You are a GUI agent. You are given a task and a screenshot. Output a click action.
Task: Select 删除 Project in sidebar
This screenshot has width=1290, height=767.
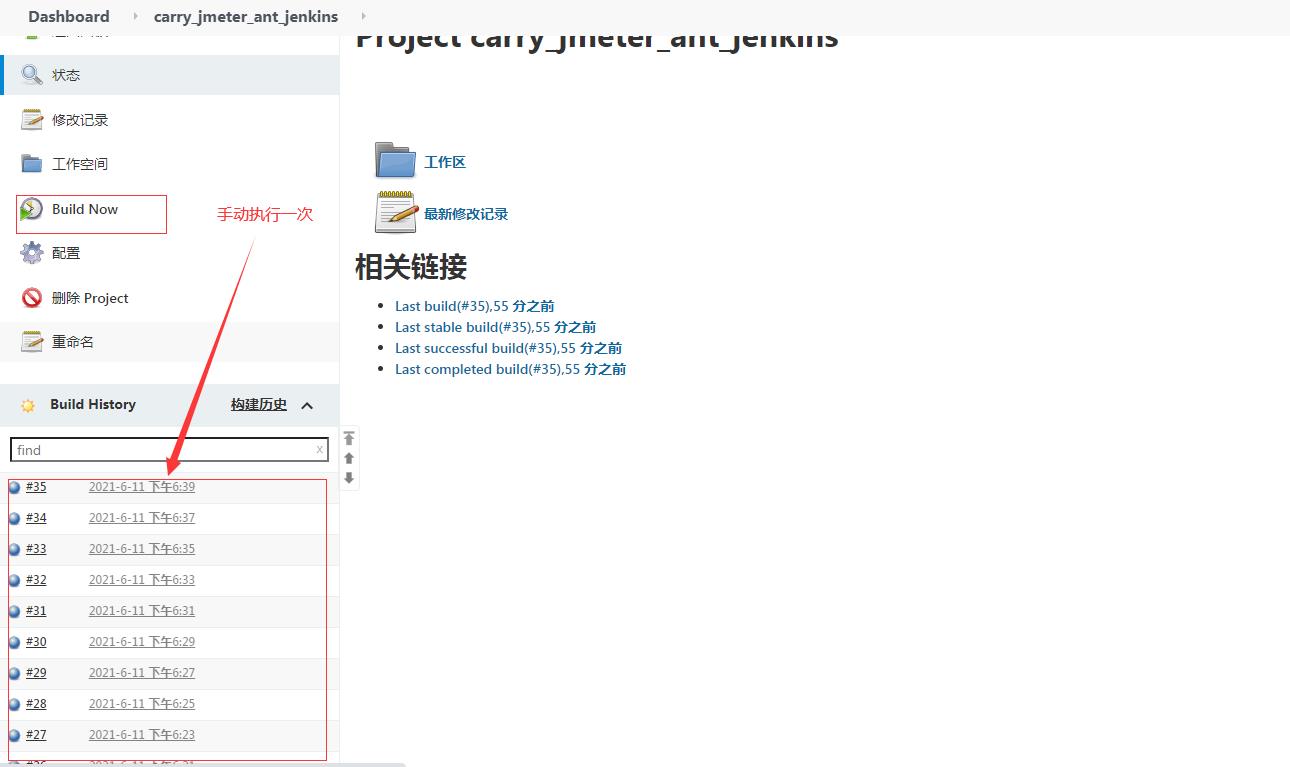coord(90,298)
